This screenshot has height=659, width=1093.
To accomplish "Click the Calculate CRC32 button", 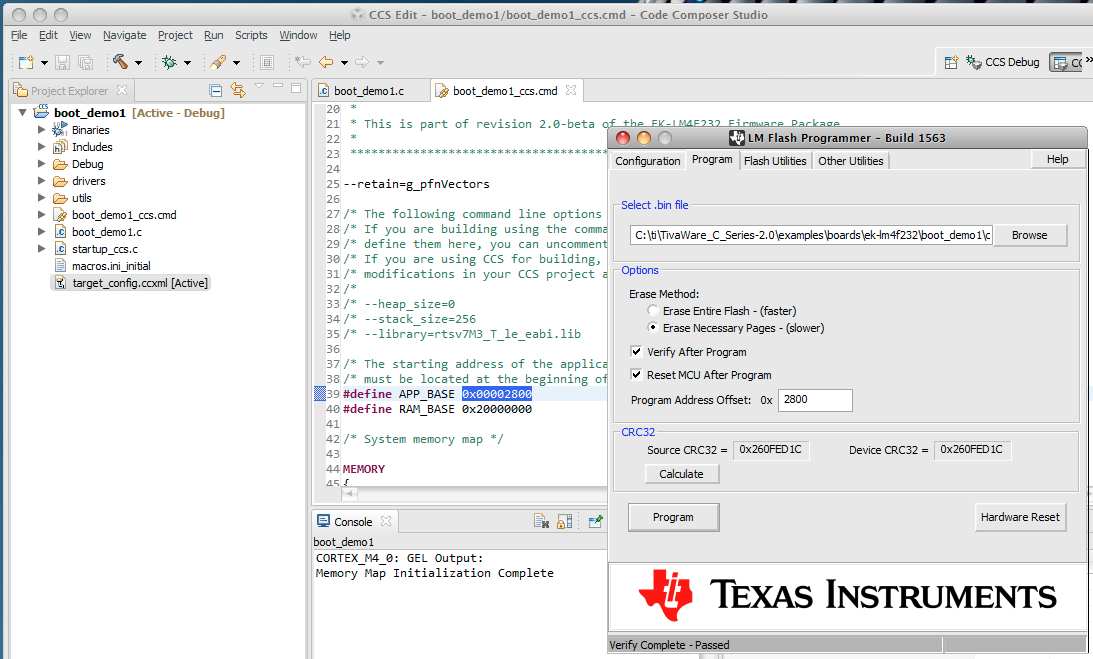I will (681, 474).
